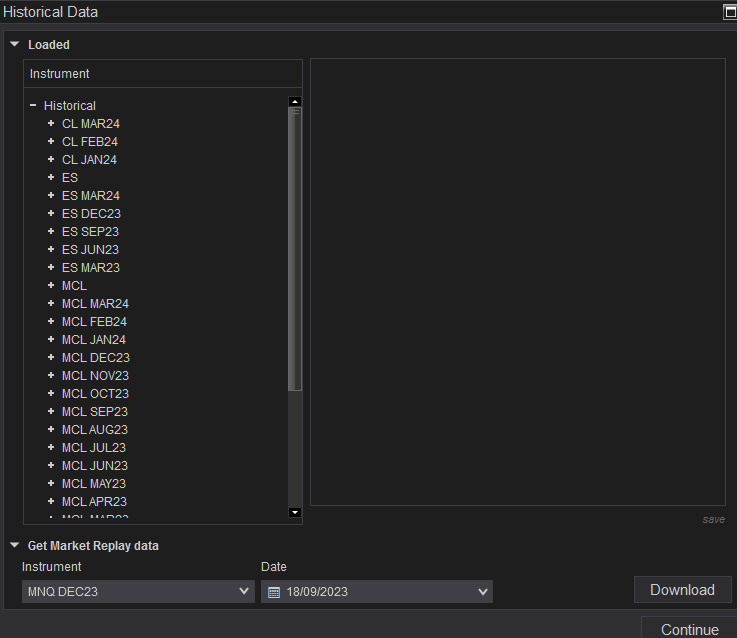Screen dimensions: 737x638
Task: Click the Continue button
Action: click(x=690, y=629)
